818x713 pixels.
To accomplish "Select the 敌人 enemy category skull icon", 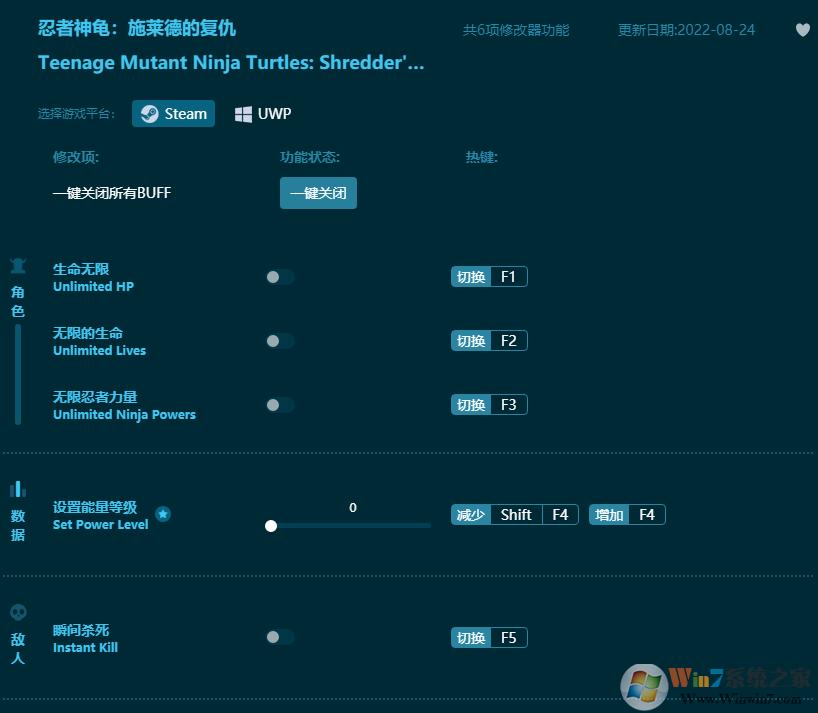I will coord(17,612).
